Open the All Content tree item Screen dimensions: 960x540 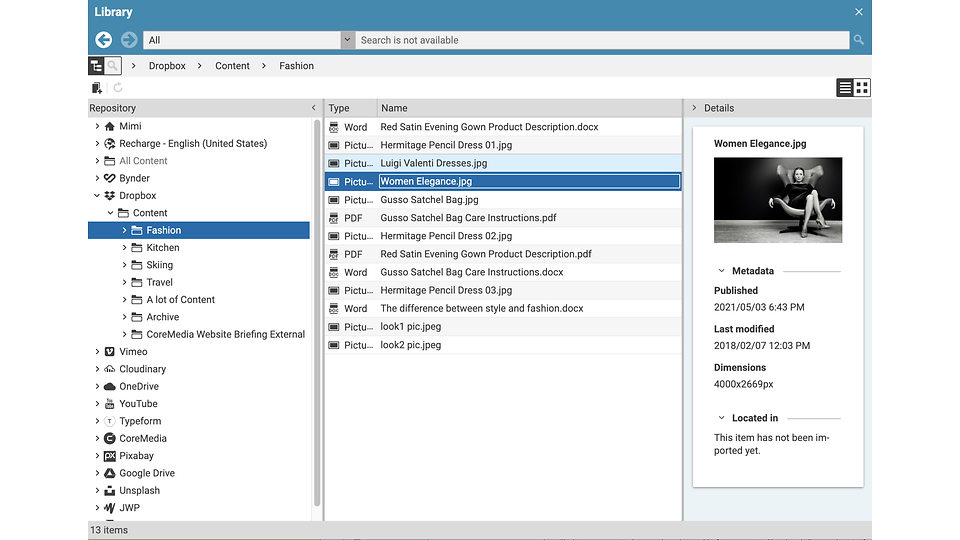click(x=143, y=160)
